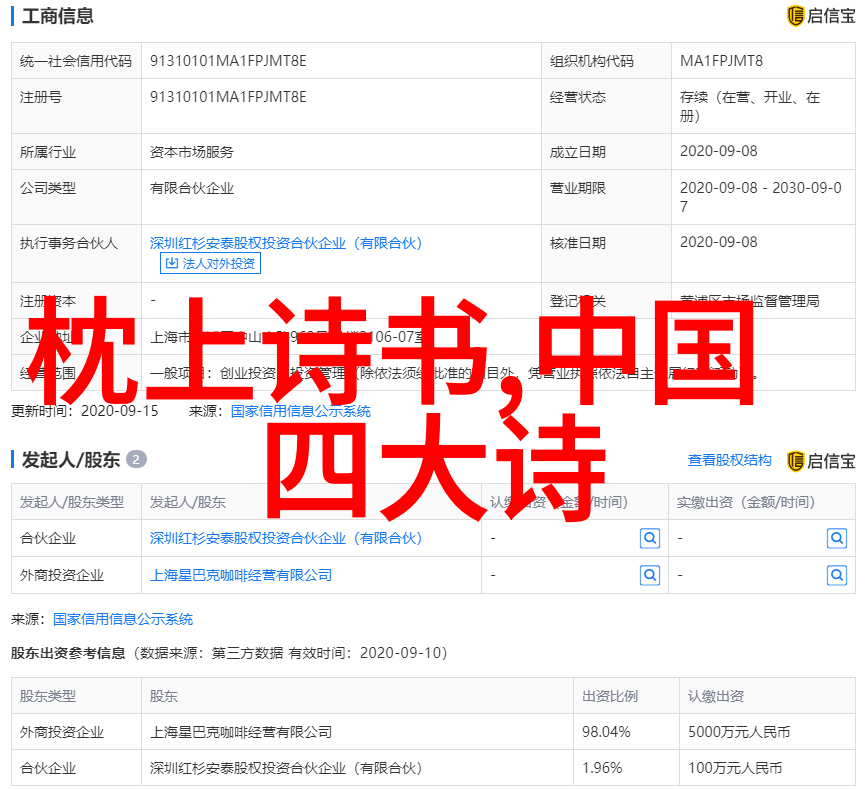Click 统一社会信用代码 label
The width and height of the screenshot is (867, 790).
point(76,61)
